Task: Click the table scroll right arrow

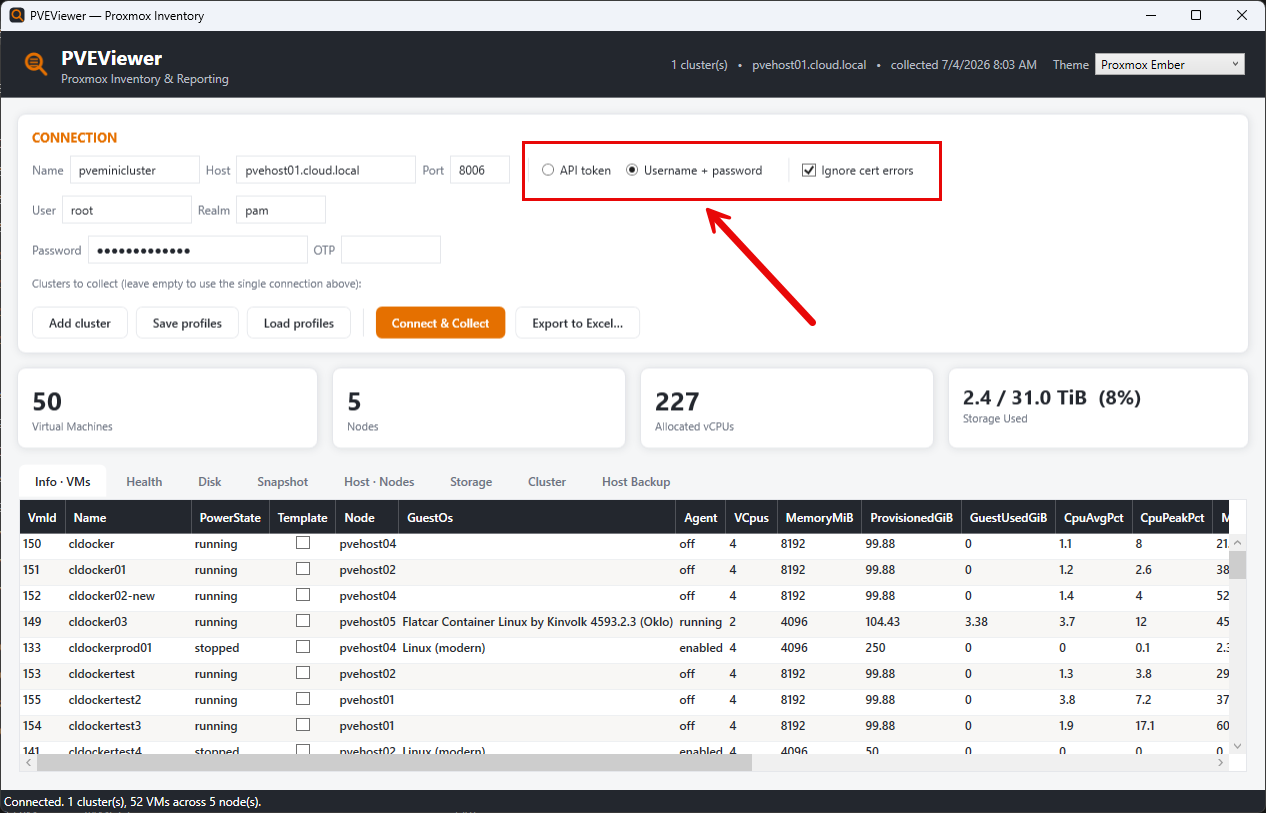Action: pyautogui.click(x=1220, y=762)
